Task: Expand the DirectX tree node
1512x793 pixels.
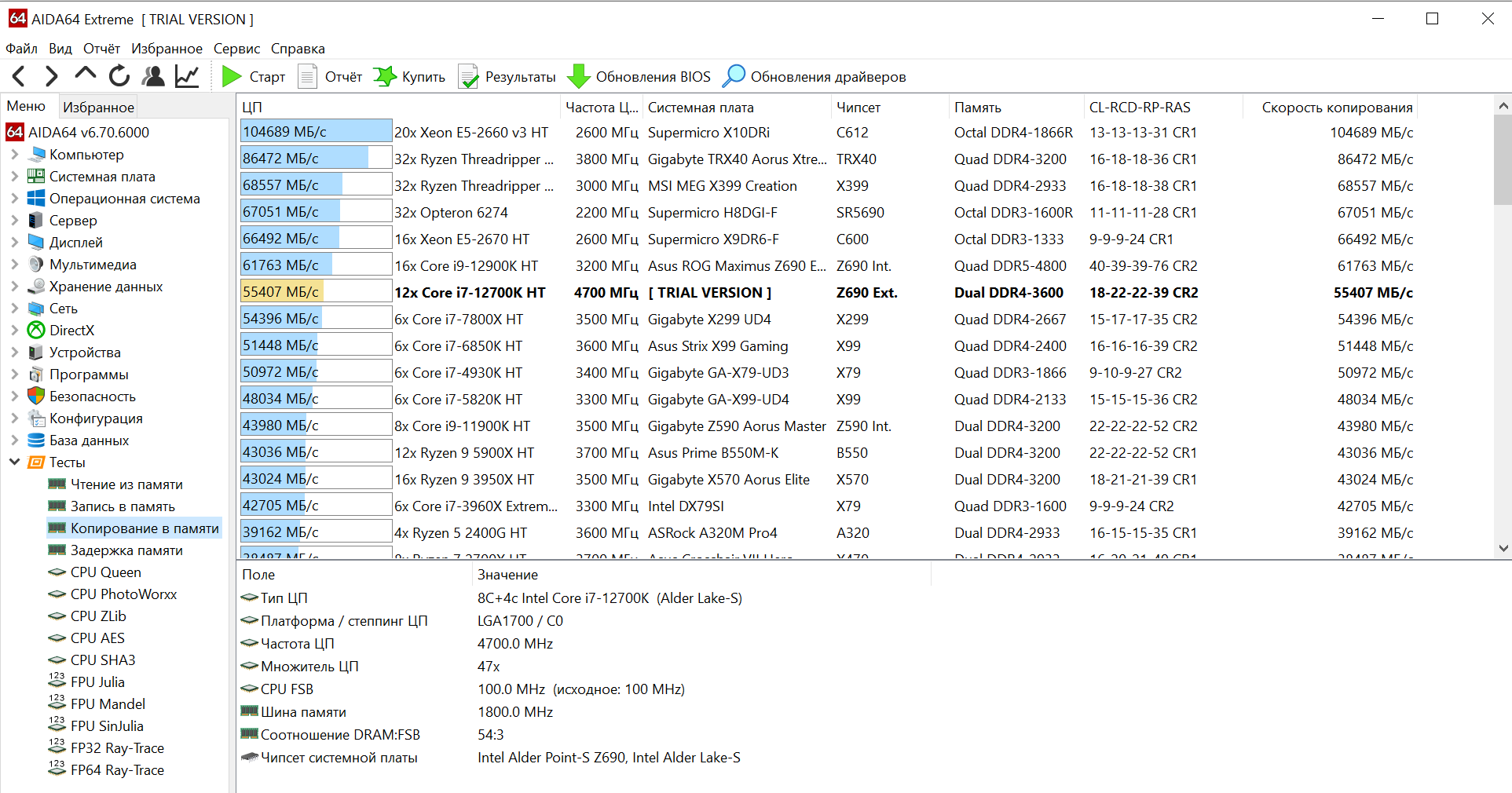Action: 15,331
